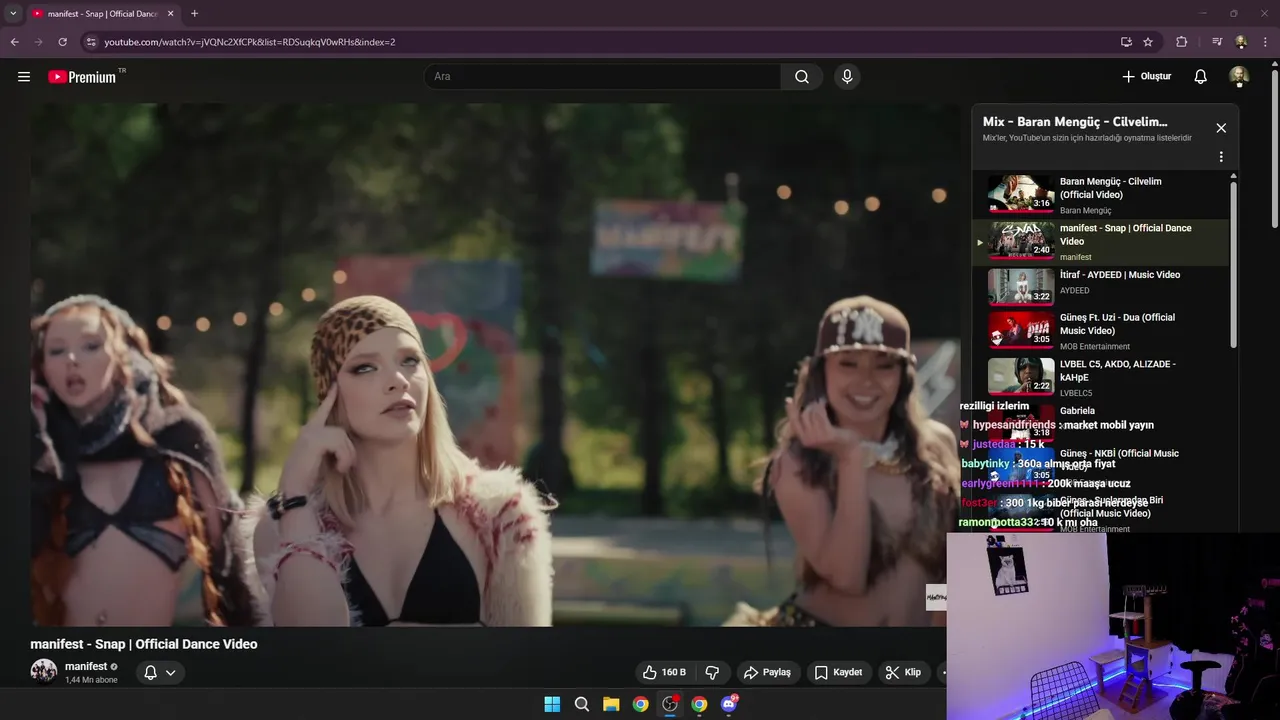Open Discord from taskbar
The width and height of the screenshot is (1280, 720).
pyautogui.click(x=729, y=704)
